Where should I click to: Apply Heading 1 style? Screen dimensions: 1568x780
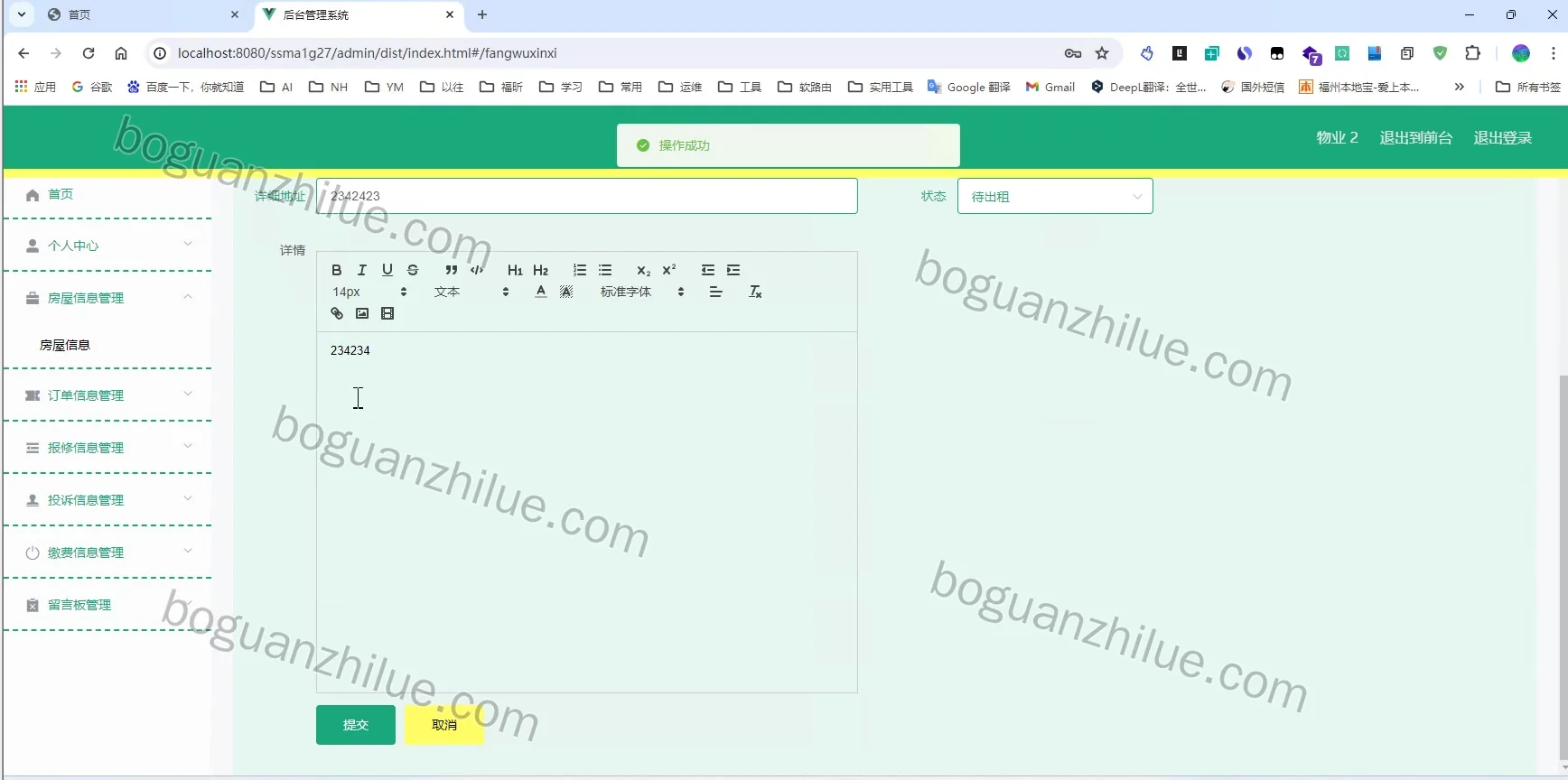[x=515, y=270]
